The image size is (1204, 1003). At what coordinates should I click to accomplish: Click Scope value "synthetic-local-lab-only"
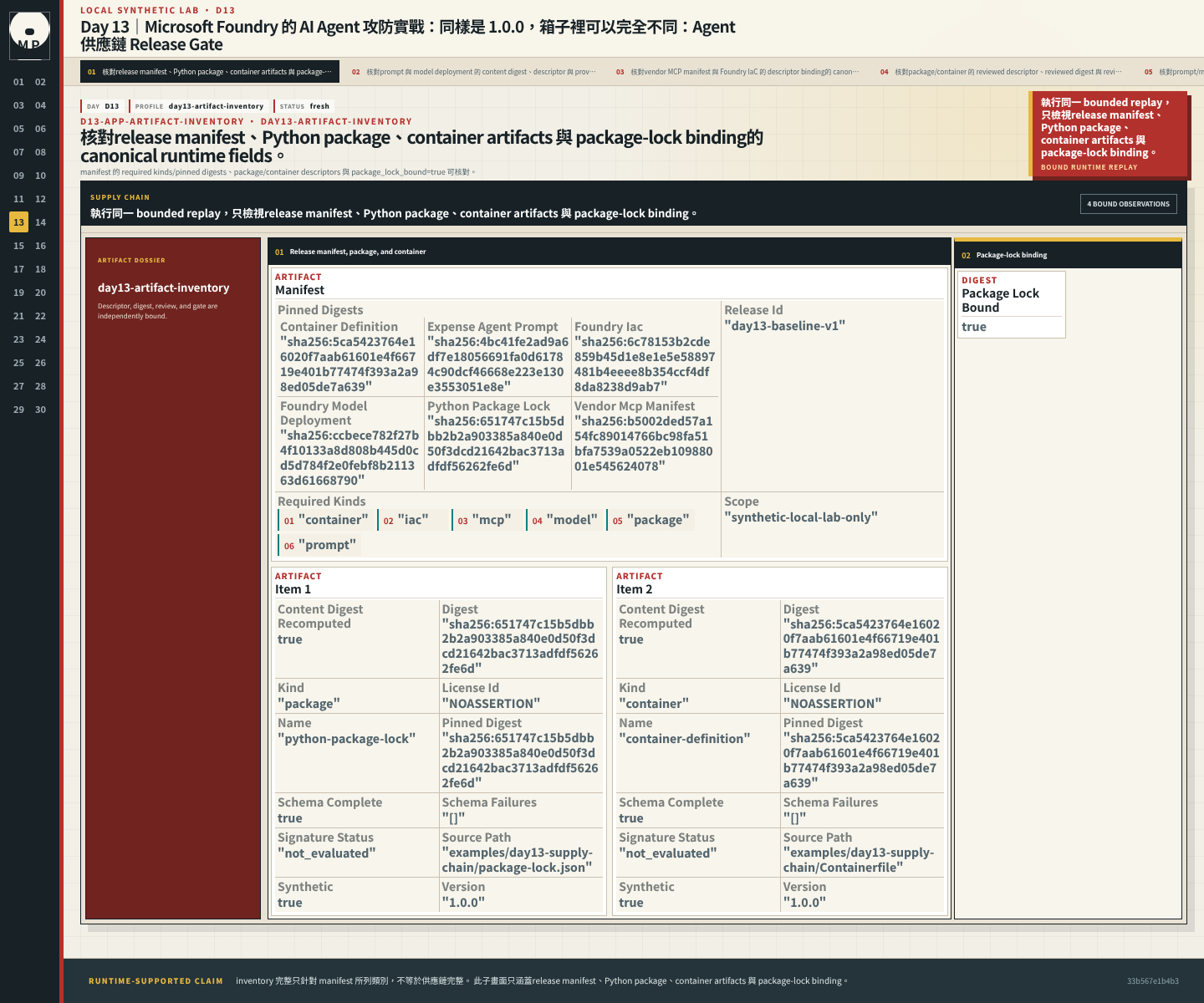[801, 517]
